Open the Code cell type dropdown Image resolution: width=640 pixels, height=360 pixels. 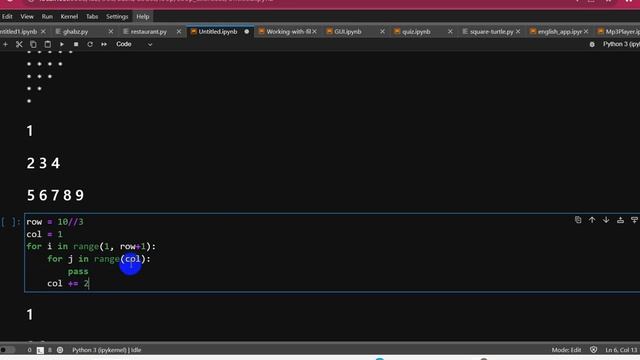click(x=134, y=44)
